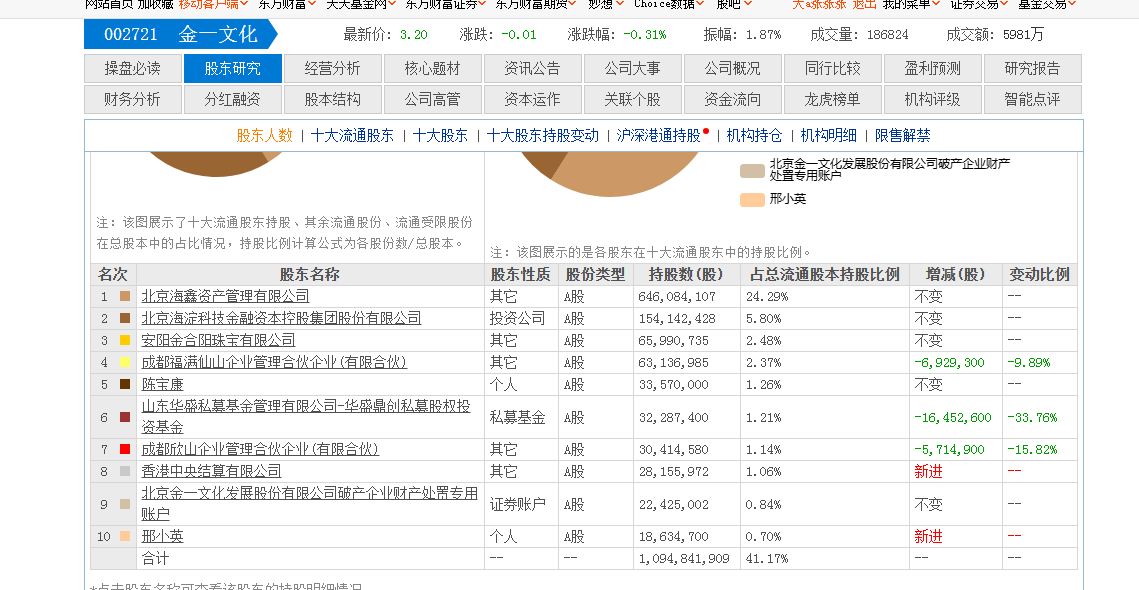Expand the 基金交易 dropdown
Viewport: 1139px width, 590px height.
coord(1047,4)
